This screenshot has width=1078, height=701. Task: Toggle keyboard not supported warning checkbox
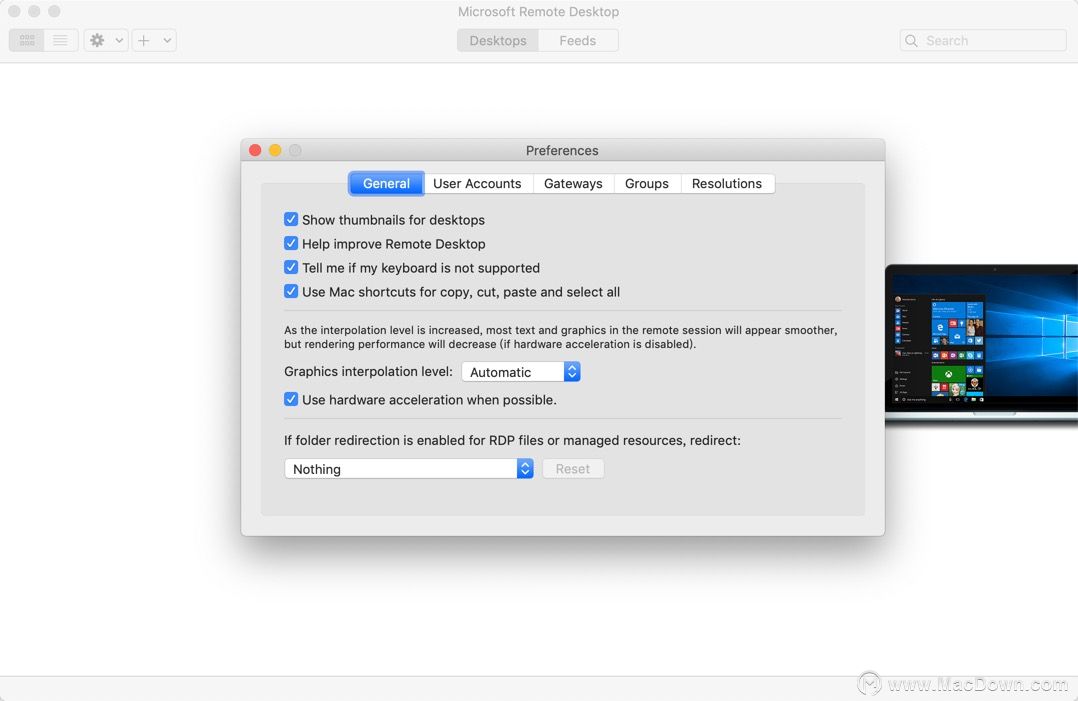click(291, 267)
